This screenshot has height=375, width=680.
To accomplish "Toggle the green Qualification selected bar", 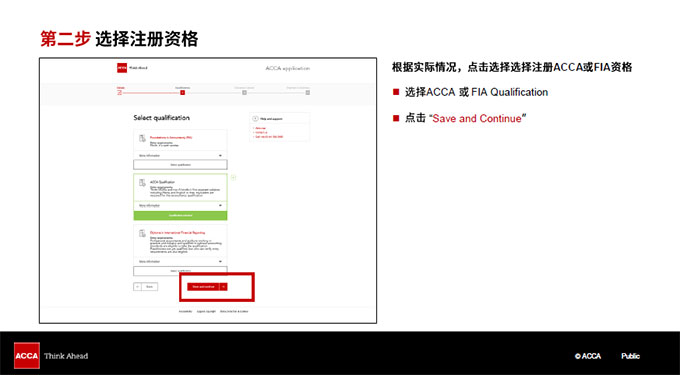I will pyautogui.click(x=180, y=215).
